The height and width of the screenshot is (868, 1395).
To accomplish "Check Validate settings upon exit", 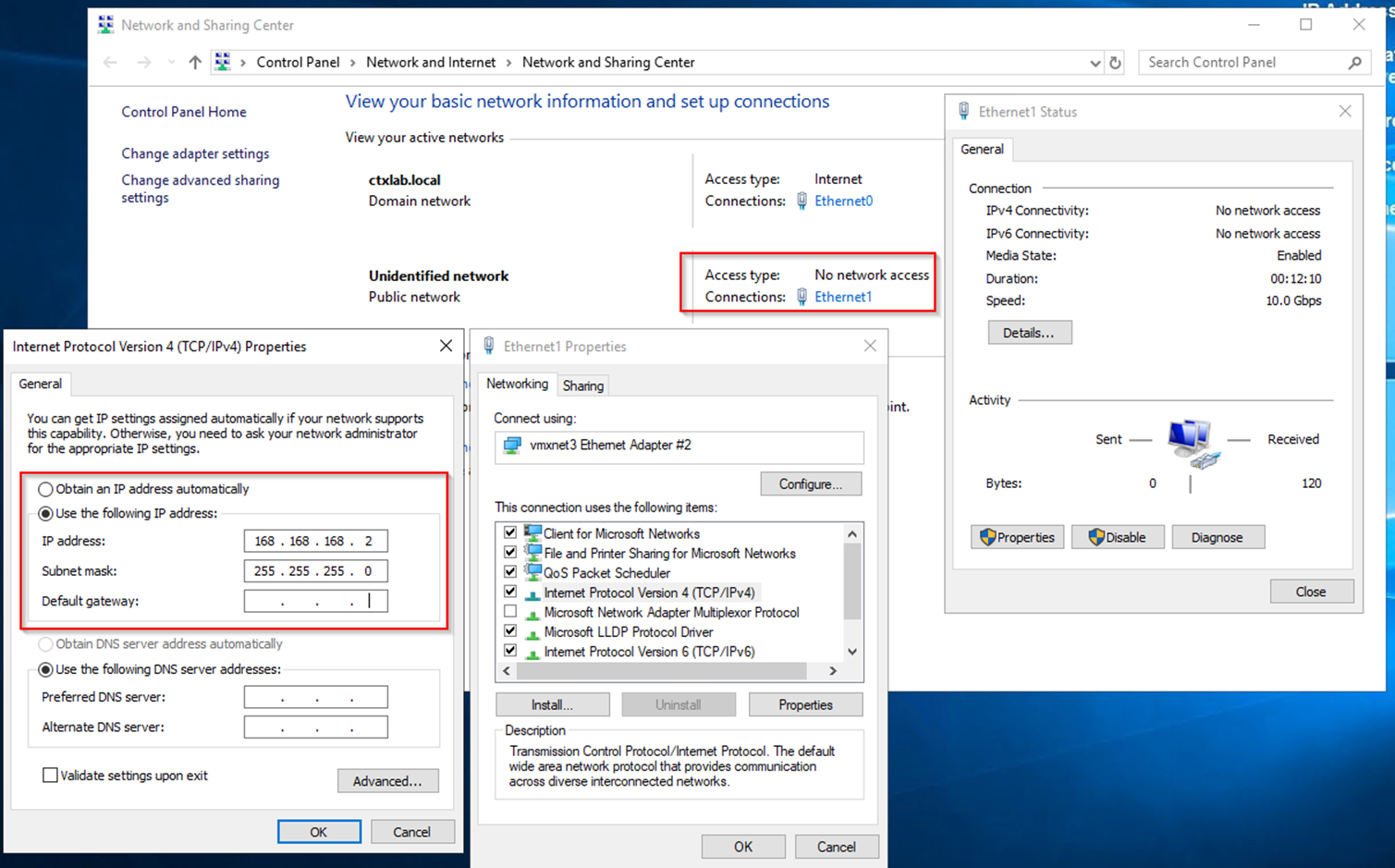I will tap(50, 776).
